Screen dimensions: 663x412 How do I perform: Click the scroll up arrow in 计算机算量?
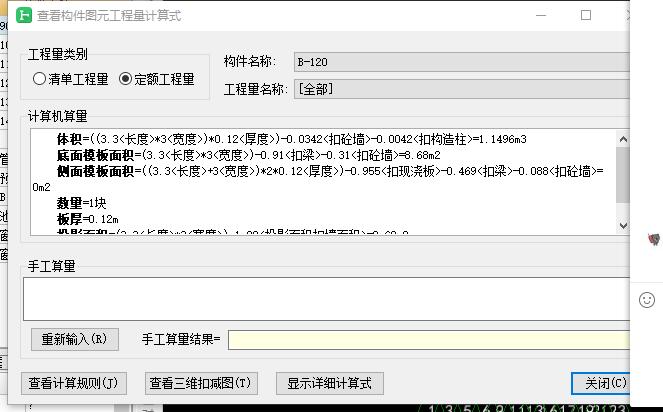click(623, 139)
